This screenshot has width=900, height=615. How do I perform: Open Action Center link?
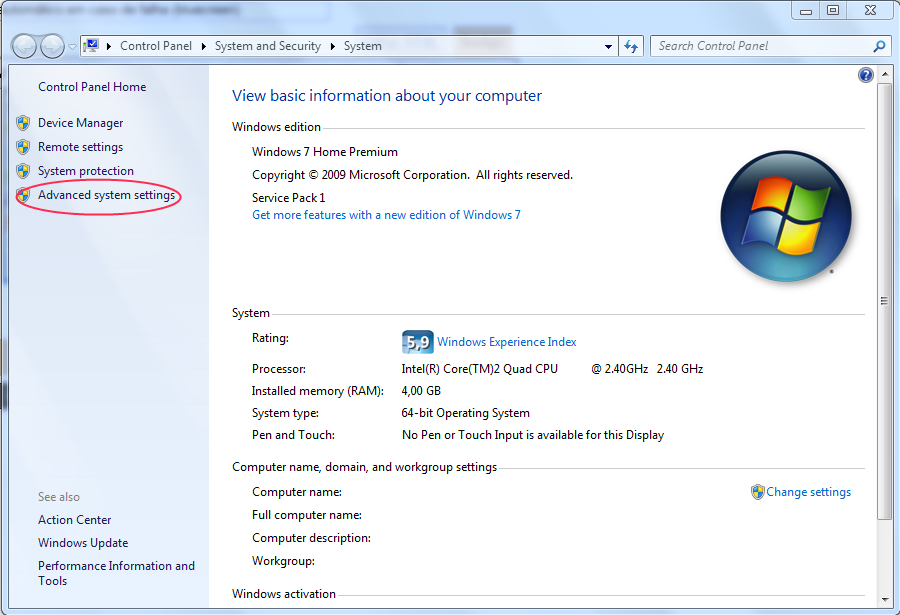[75, 520]
